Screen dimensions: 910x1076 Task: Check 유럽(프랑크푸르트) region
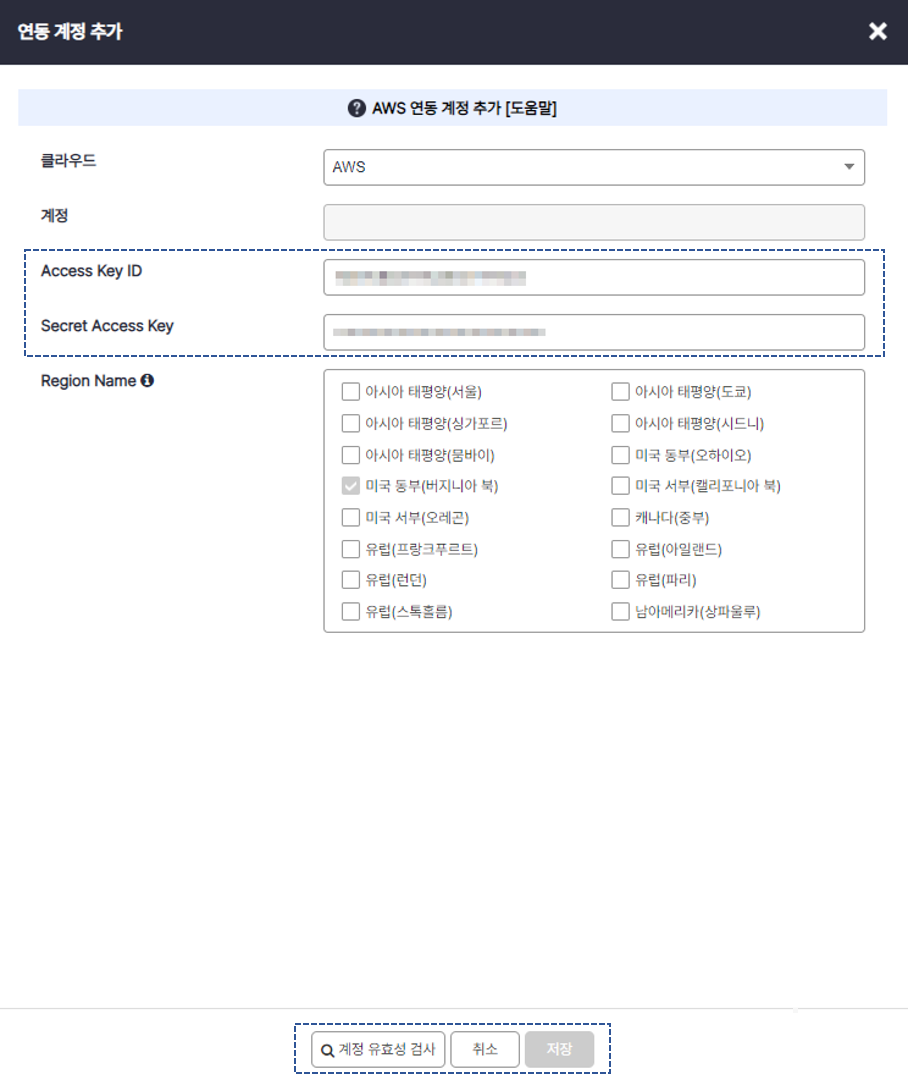click(351, 549)
